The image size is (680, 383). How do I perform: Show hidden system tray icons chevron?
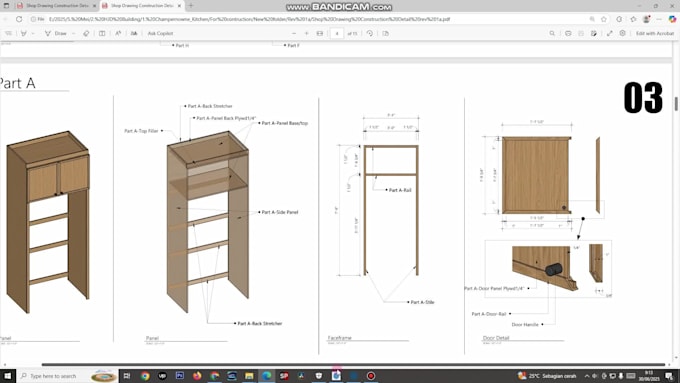[x=587, y=376]
